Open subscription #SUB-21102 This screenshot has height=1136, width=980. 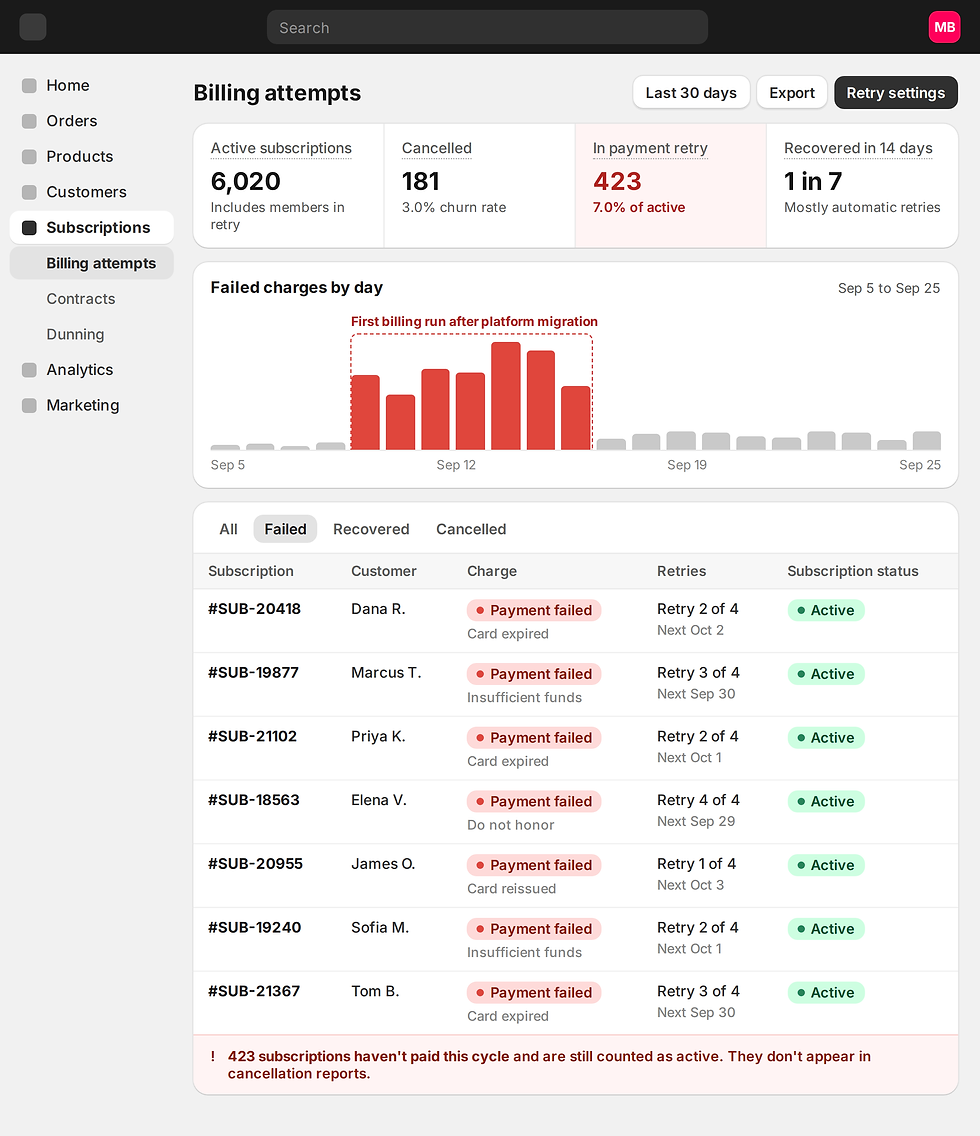coord(252,736)
